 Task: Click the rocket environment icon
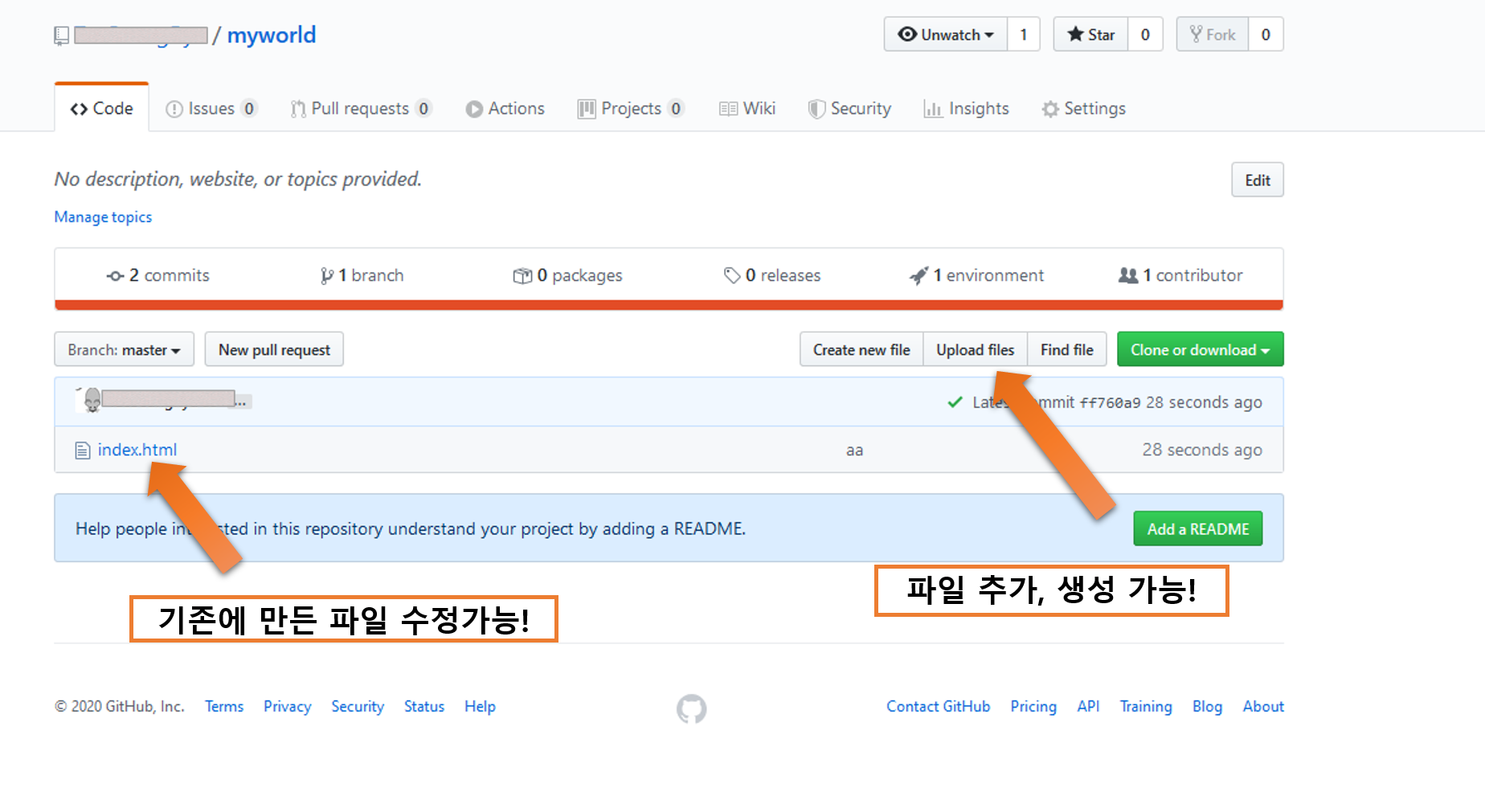[x=918, y=275]
